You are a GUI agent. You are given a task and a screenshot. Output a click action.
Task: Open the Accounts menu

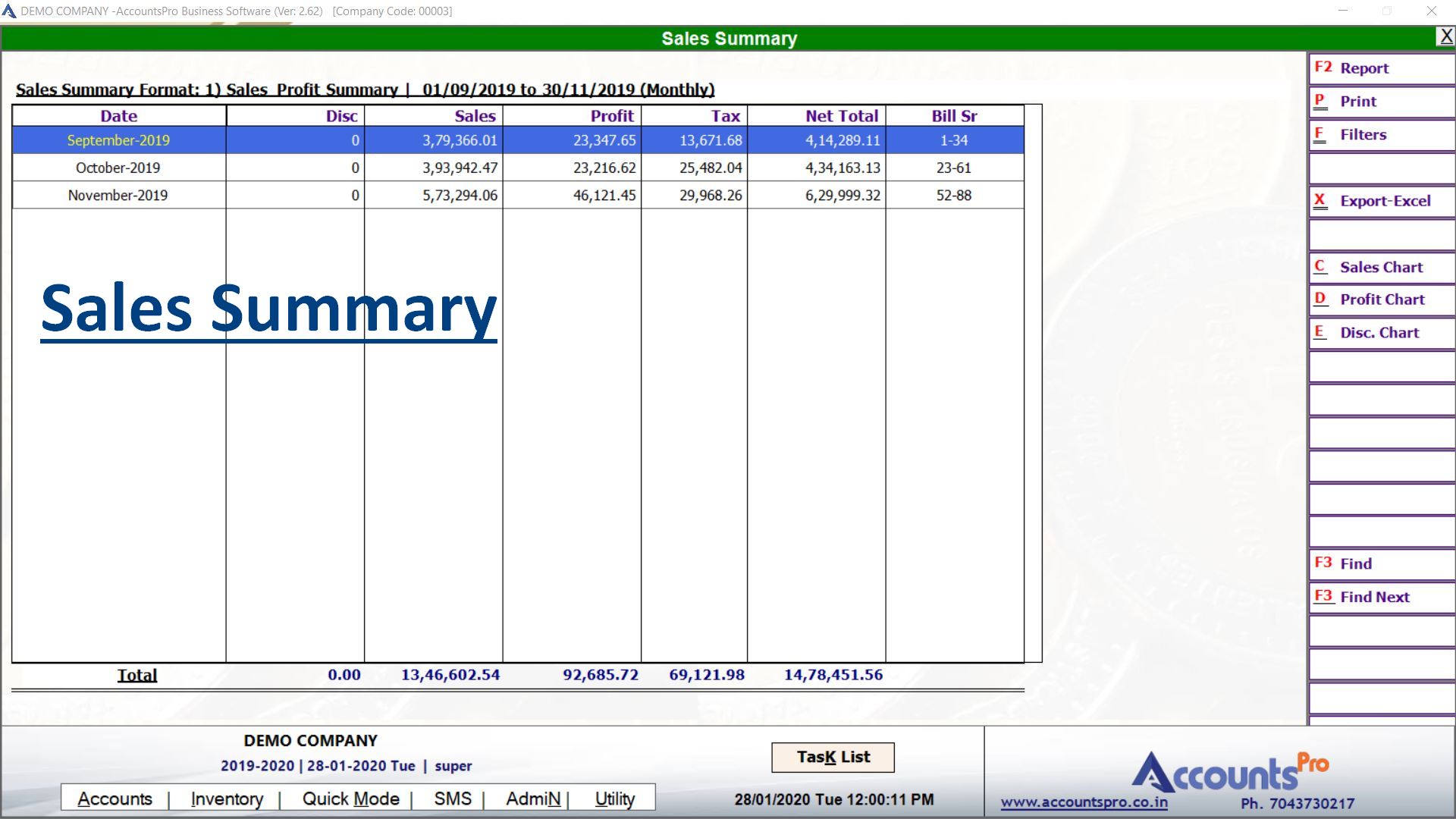[x=115, y=799]
